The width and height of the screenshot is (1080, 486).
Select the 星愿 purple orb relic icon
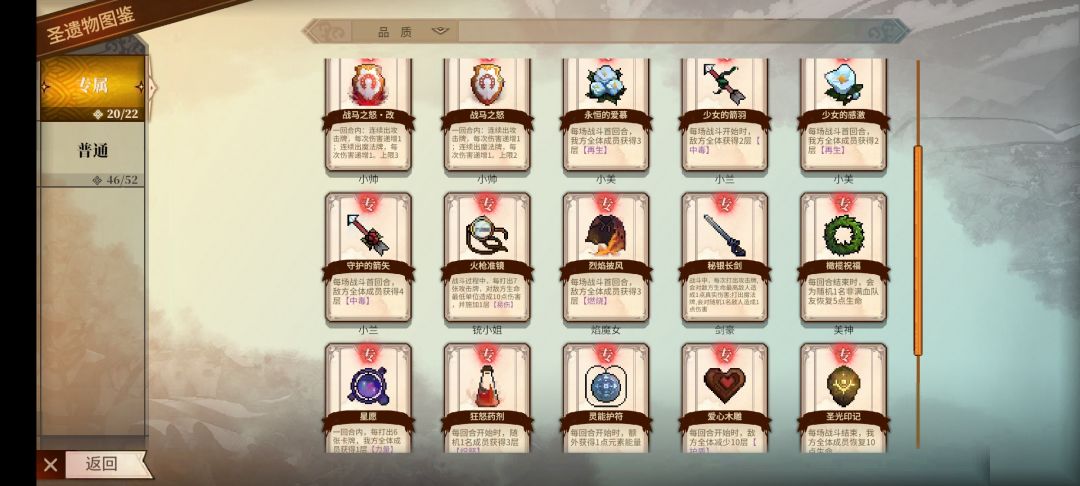368,385
